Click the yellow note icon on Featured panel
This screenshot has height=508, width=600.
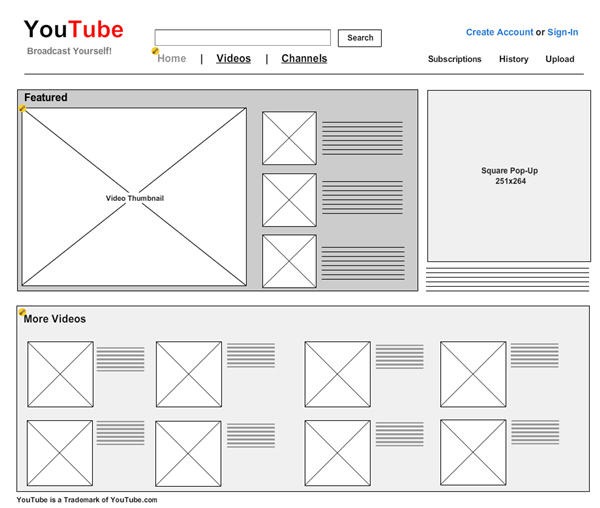click(x=23, y=108)
